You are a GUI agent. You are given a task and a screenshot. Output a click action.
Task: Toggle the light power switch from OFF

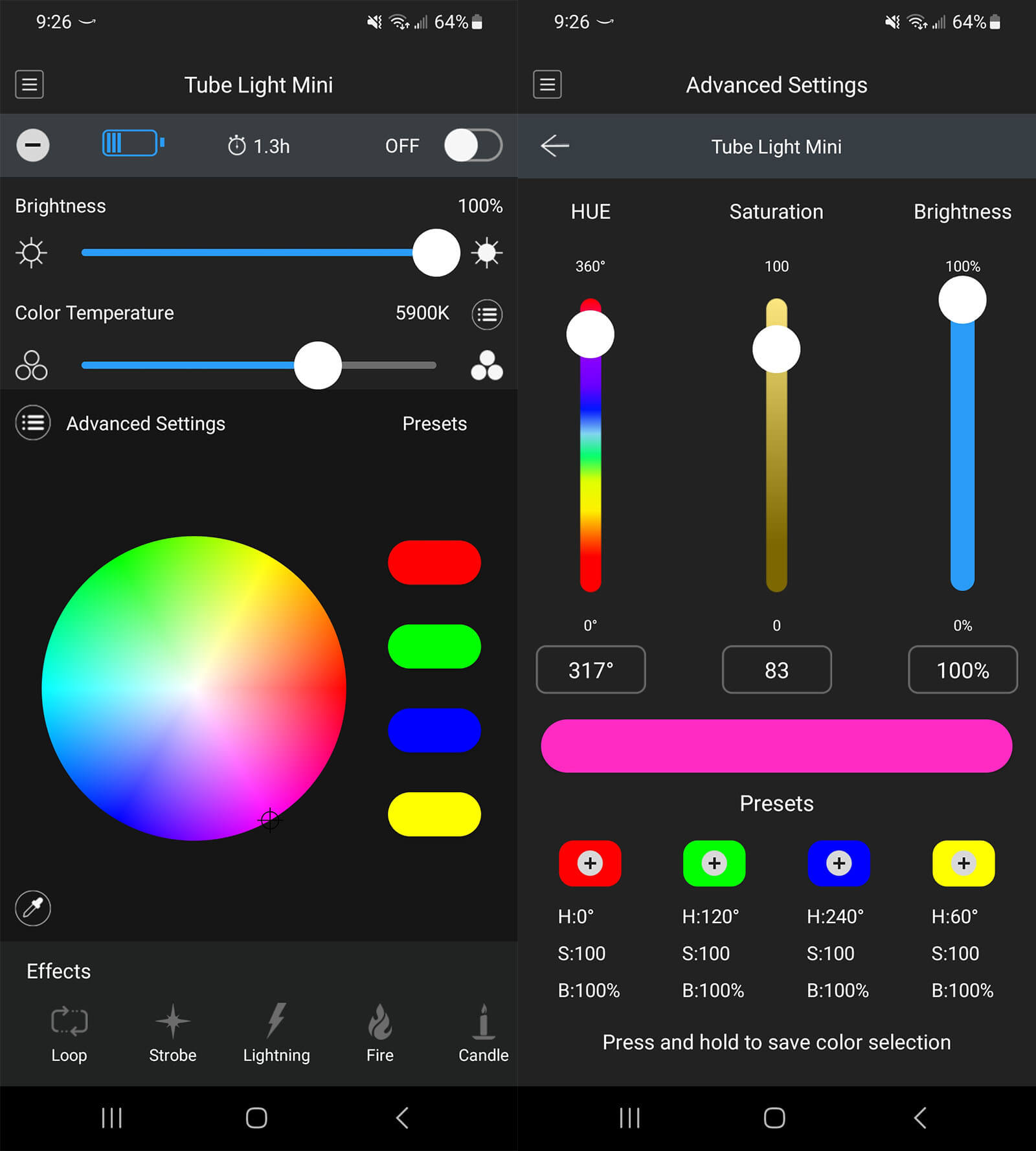(473, 146)
